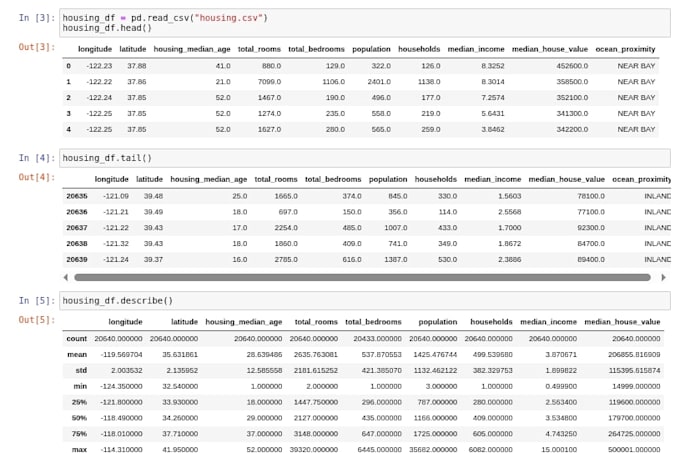The height and width of the screenshot is (453, 680).
Task: Click ocean_proximity header in head table
Action: pyautogui.click(x=625, y=49)
